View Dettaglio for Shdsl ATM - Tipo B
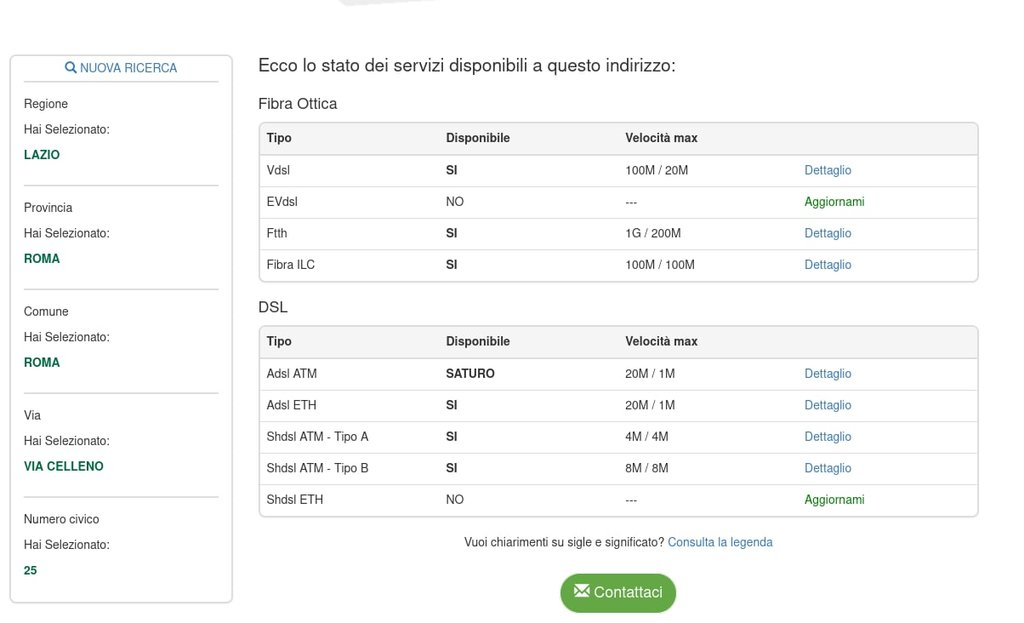Image resolution: width=1024 pixels, height=623 pixels. click(827, 468)
